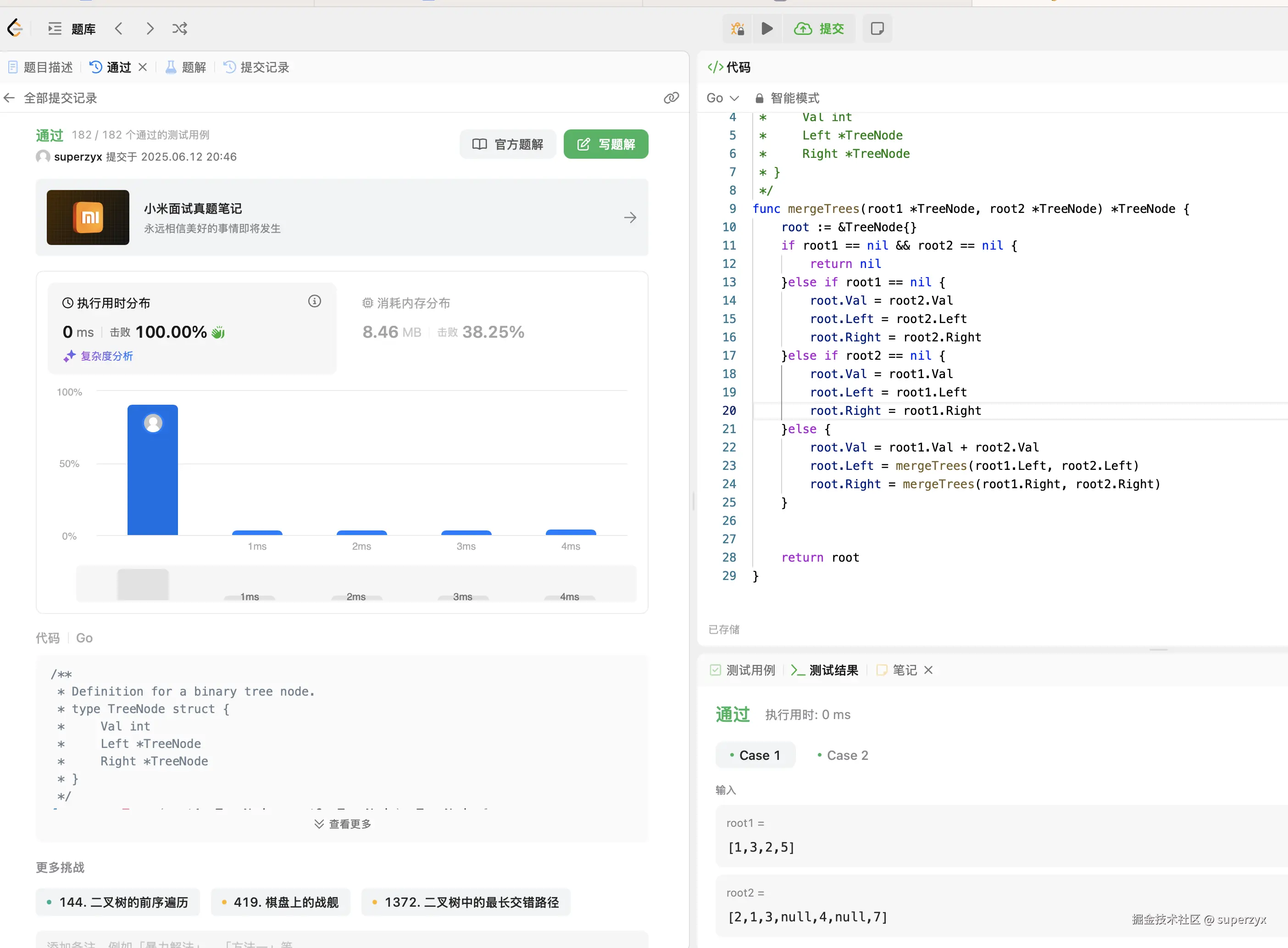1288x948 pixels.
Task: Open runtime distribution info icon
Action: 314,301
